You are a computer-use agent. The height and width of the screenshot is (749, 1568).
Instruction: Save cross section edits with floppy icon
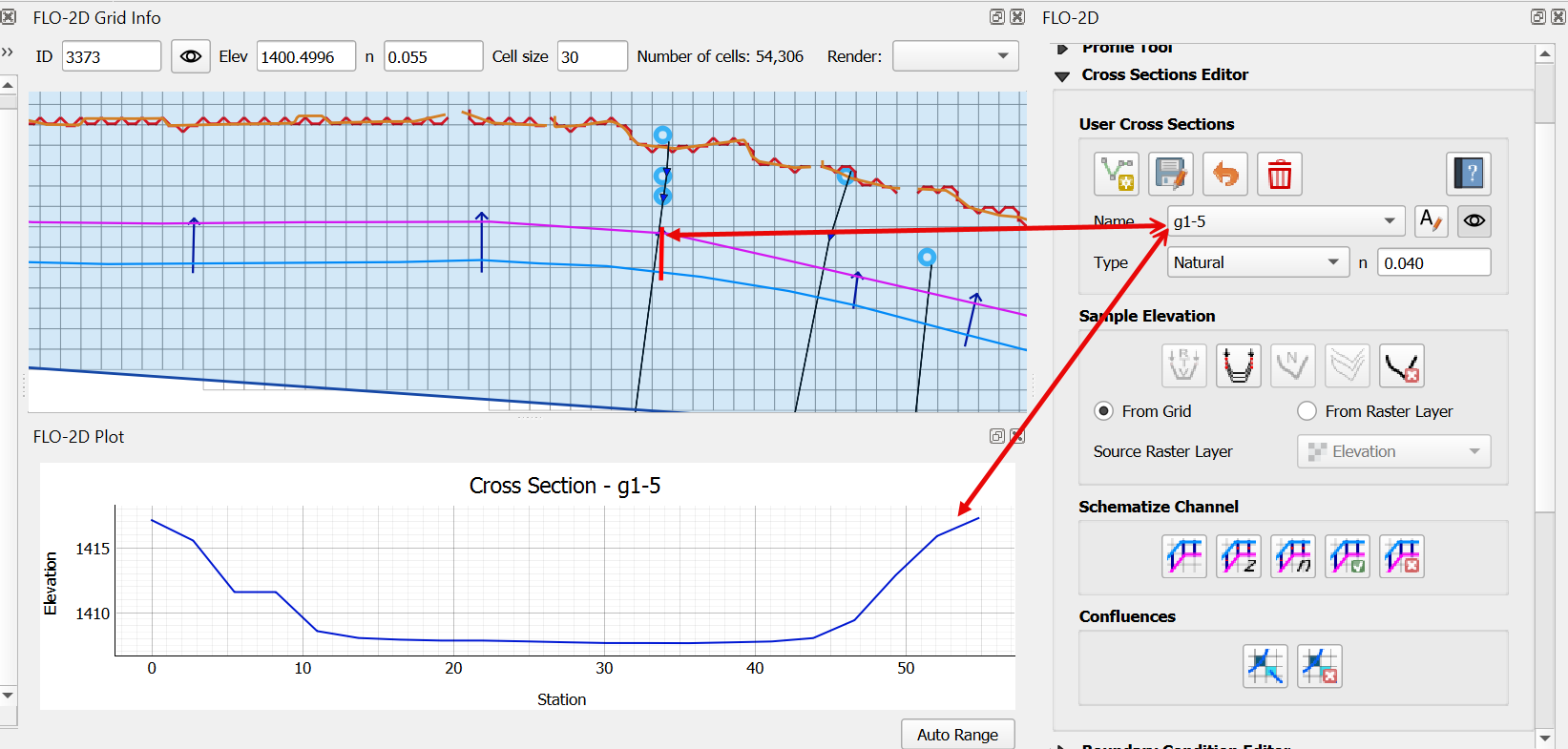1171,175
